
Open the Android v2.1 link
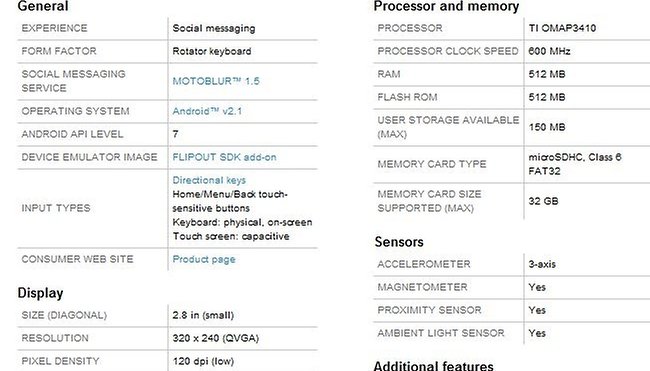point(207,111)
